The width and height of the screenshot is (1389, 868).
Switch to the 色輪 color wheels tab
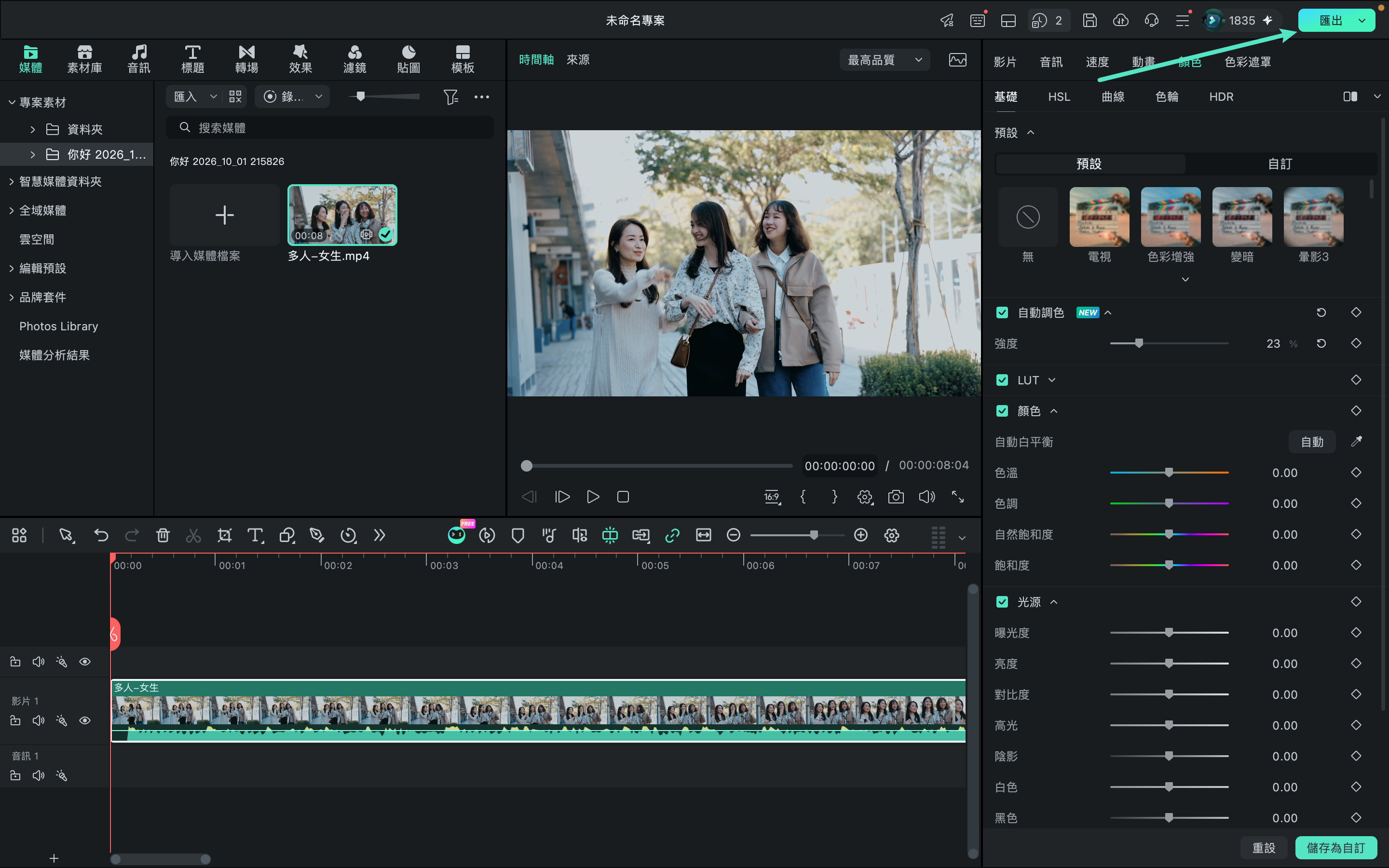[x=1166, y=96]
